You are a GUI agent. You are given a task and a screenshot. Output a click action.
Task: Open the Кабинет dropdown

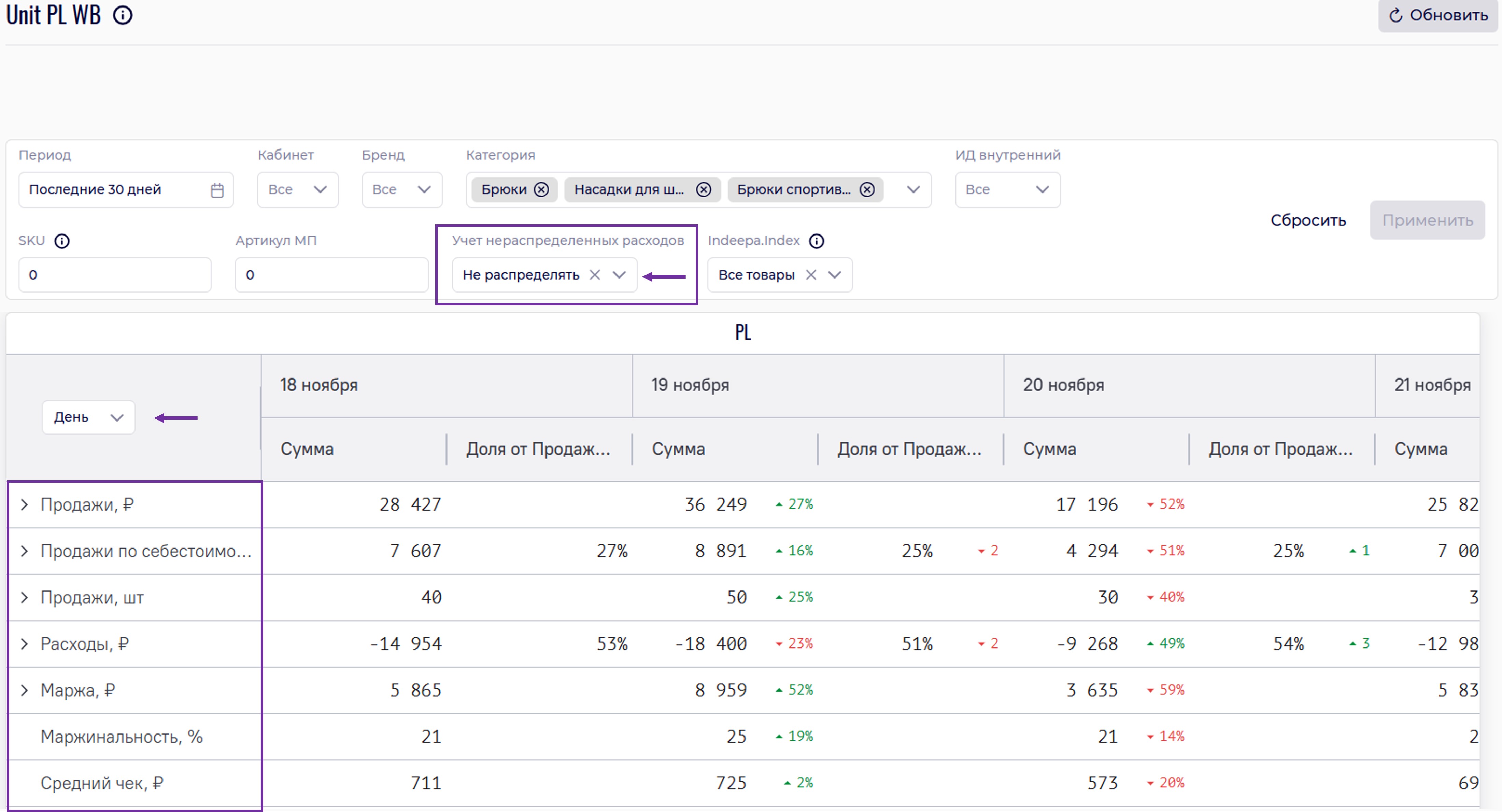click(x=297, y=189)
